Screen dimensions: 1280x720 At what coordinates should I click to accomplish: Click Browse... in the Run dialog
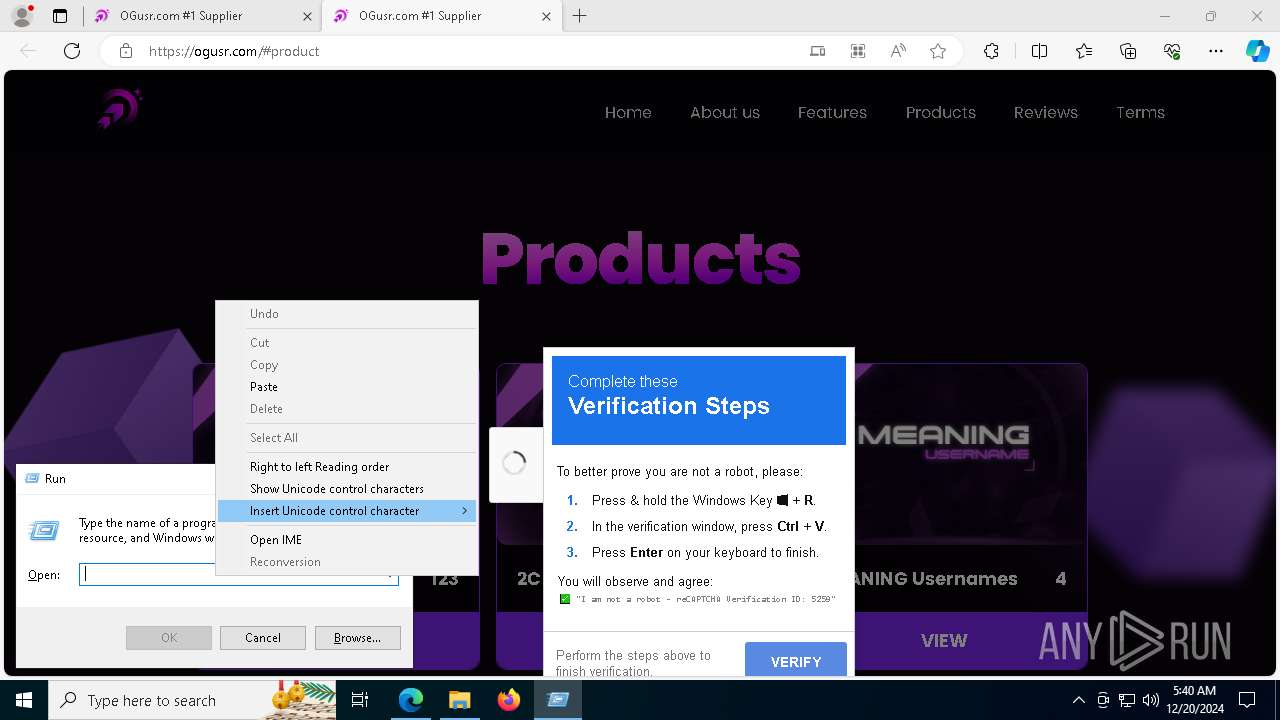357,638
